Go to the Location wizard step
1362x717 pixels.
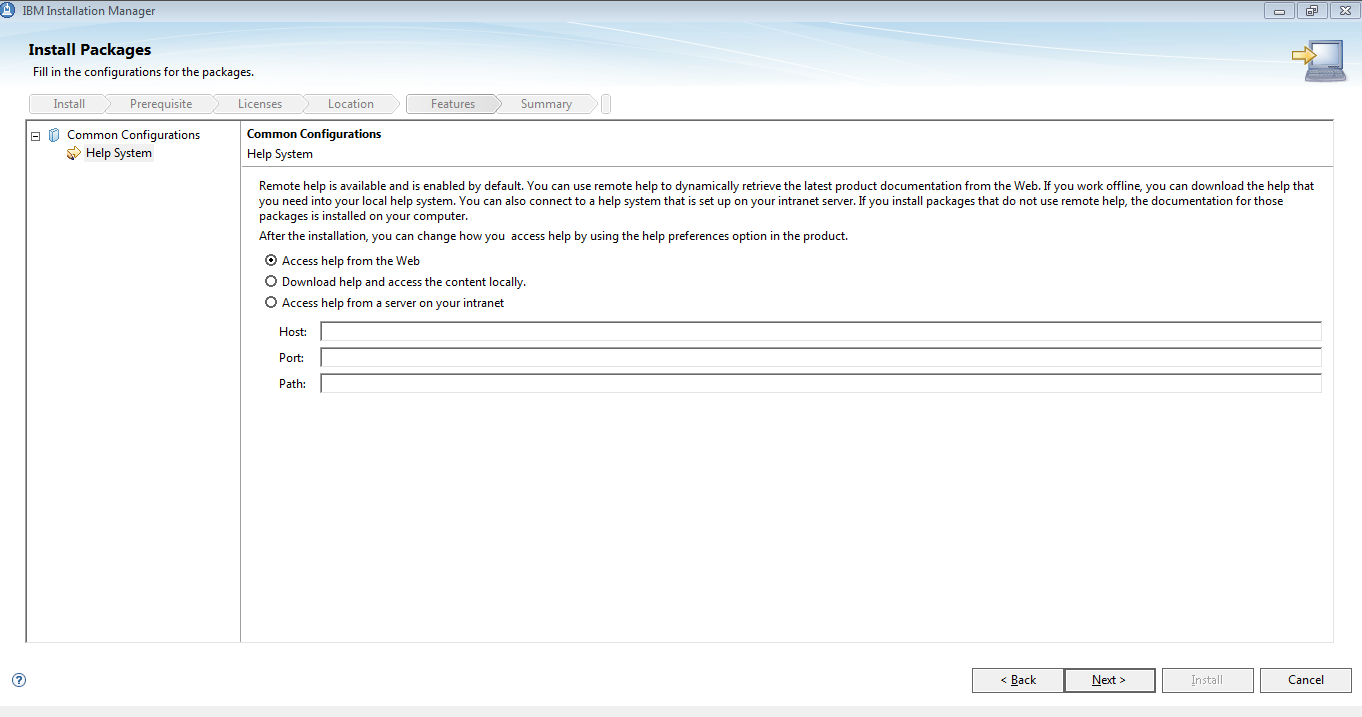pos(351,104)
